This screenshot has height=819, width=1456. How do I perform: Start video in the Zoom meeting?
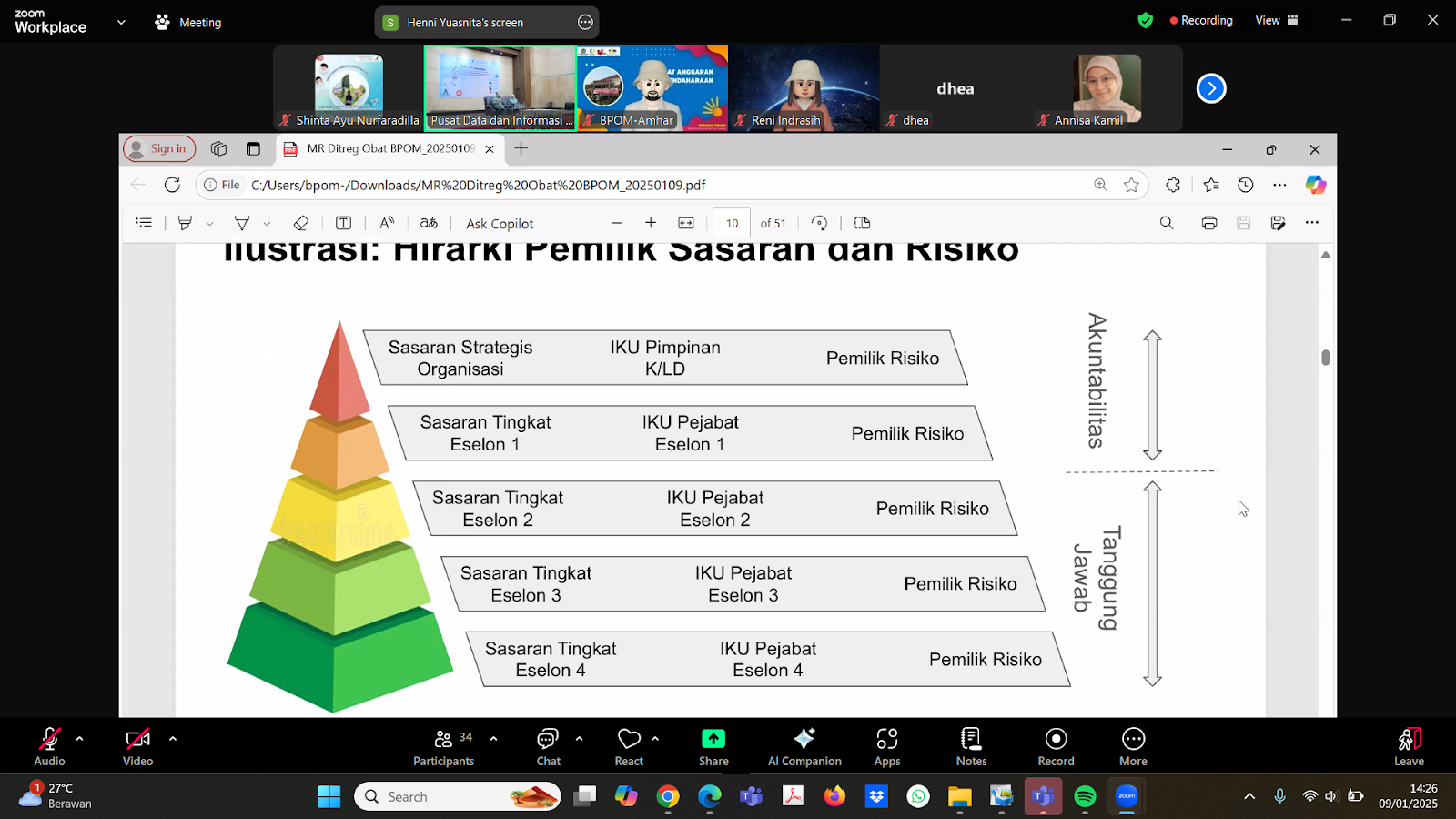136,745
